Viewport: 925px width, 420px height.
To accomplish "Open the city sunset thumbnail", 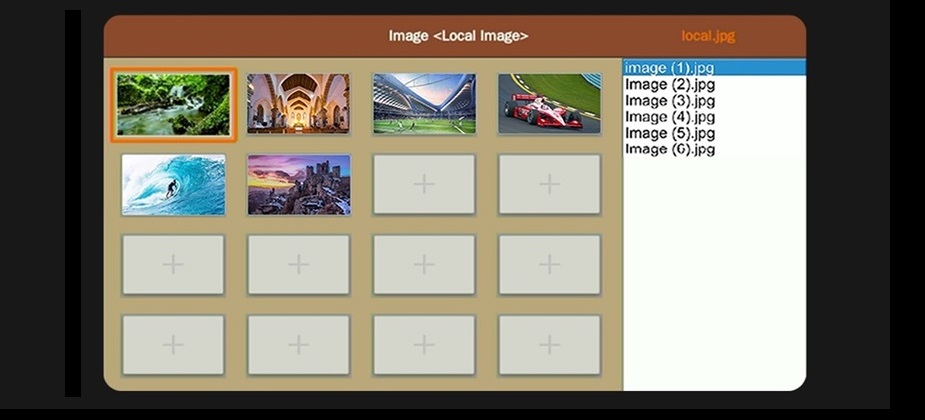I will [x=298, y=185].
